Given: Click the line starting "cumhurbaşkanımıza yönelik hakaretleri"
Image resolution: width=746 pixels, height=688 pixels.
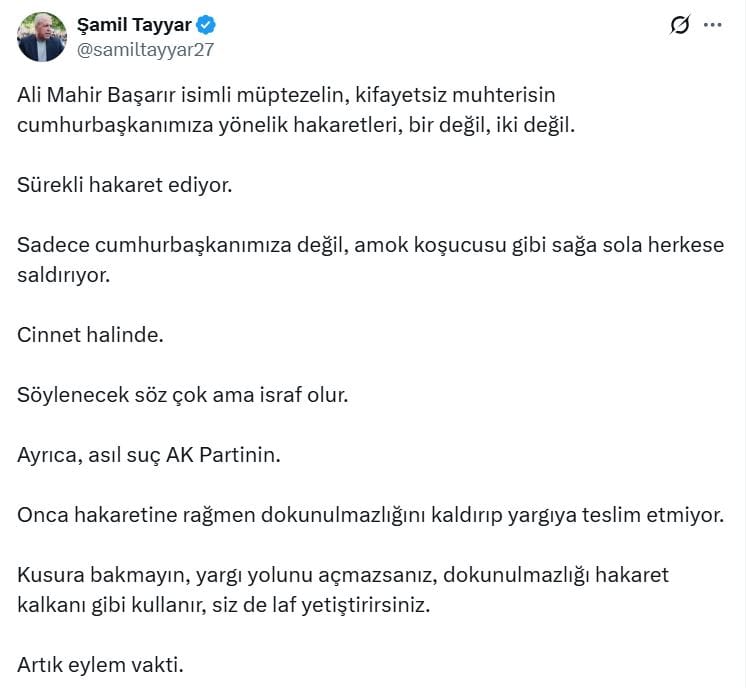Looking at the screenshot, I should (296, 125).
